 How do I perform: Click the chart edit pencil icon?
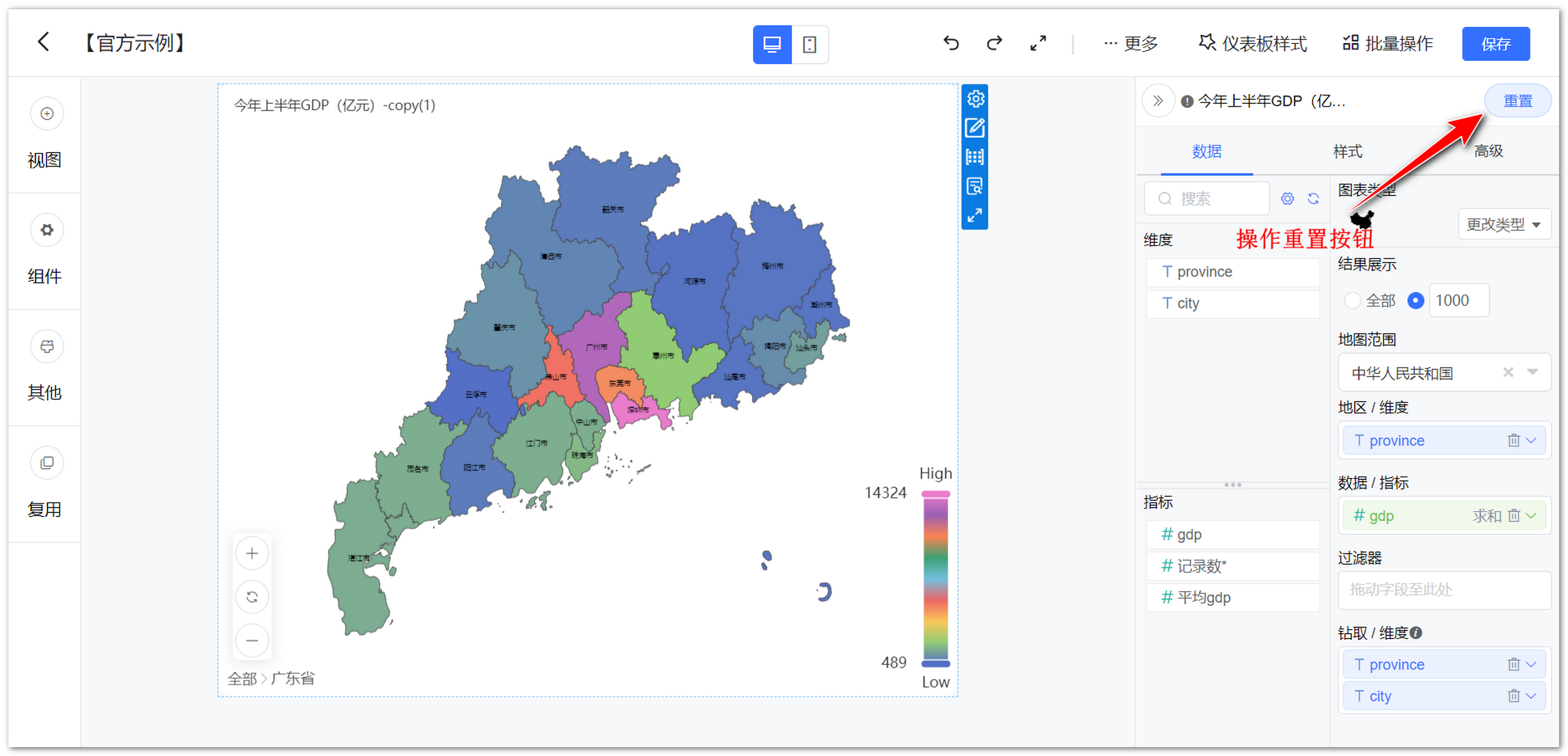pos(975,128)
